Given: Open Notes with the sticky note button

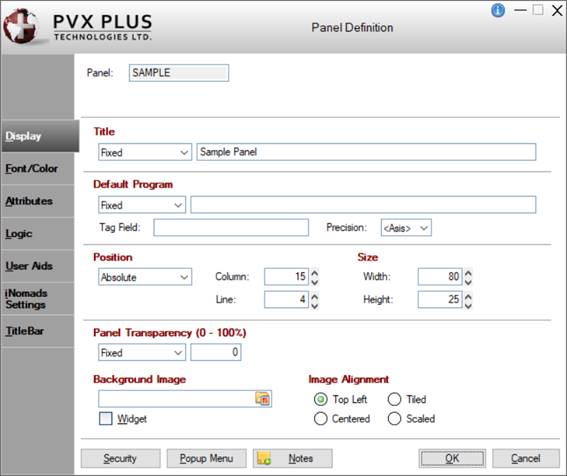Looking at the screenshot, I should coord(293,458).
